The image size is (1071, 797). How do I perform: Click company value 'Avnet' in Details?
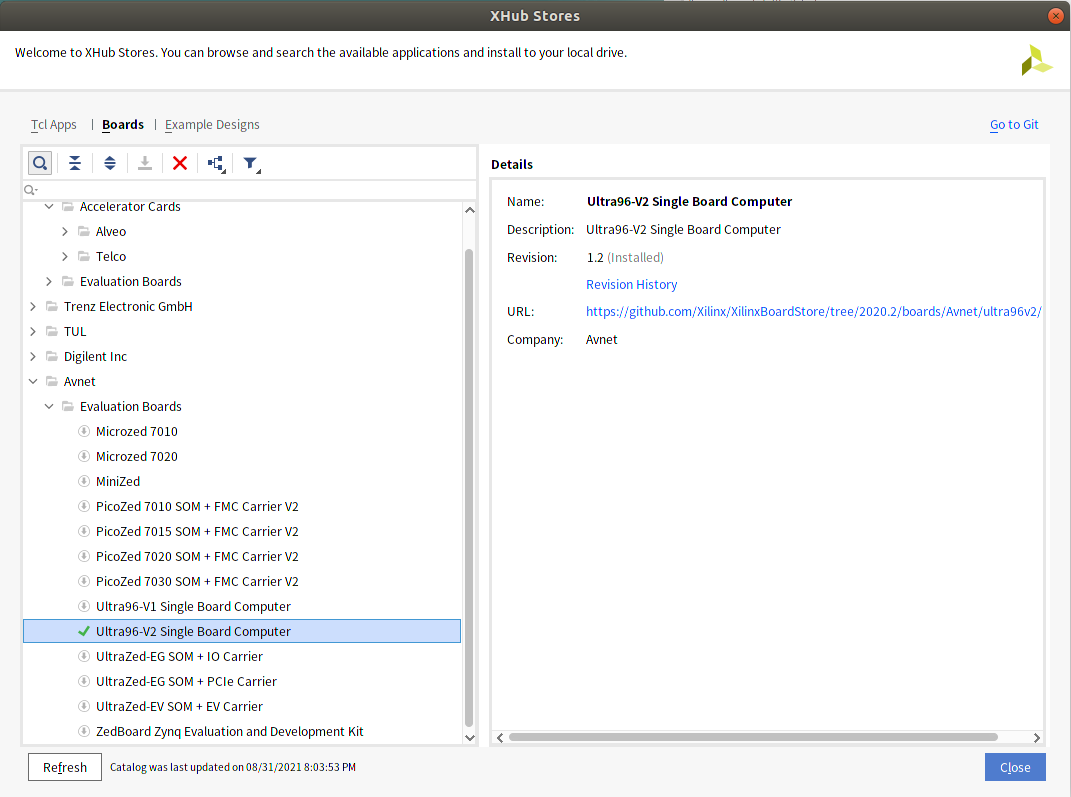601,339
